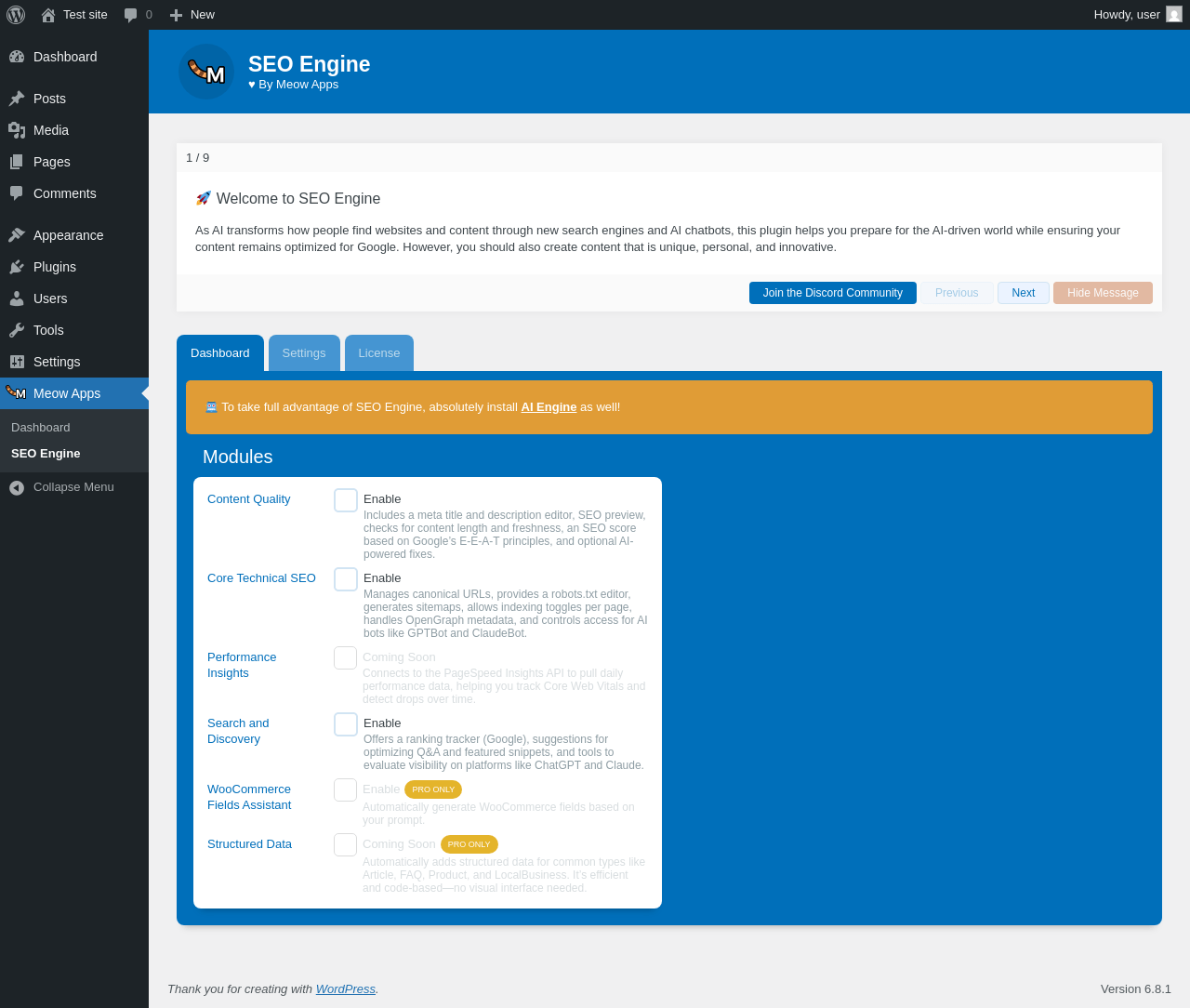The image size is (1190, 1008).
Task: Follow the AI Engine link
Action: pos(549,407)
